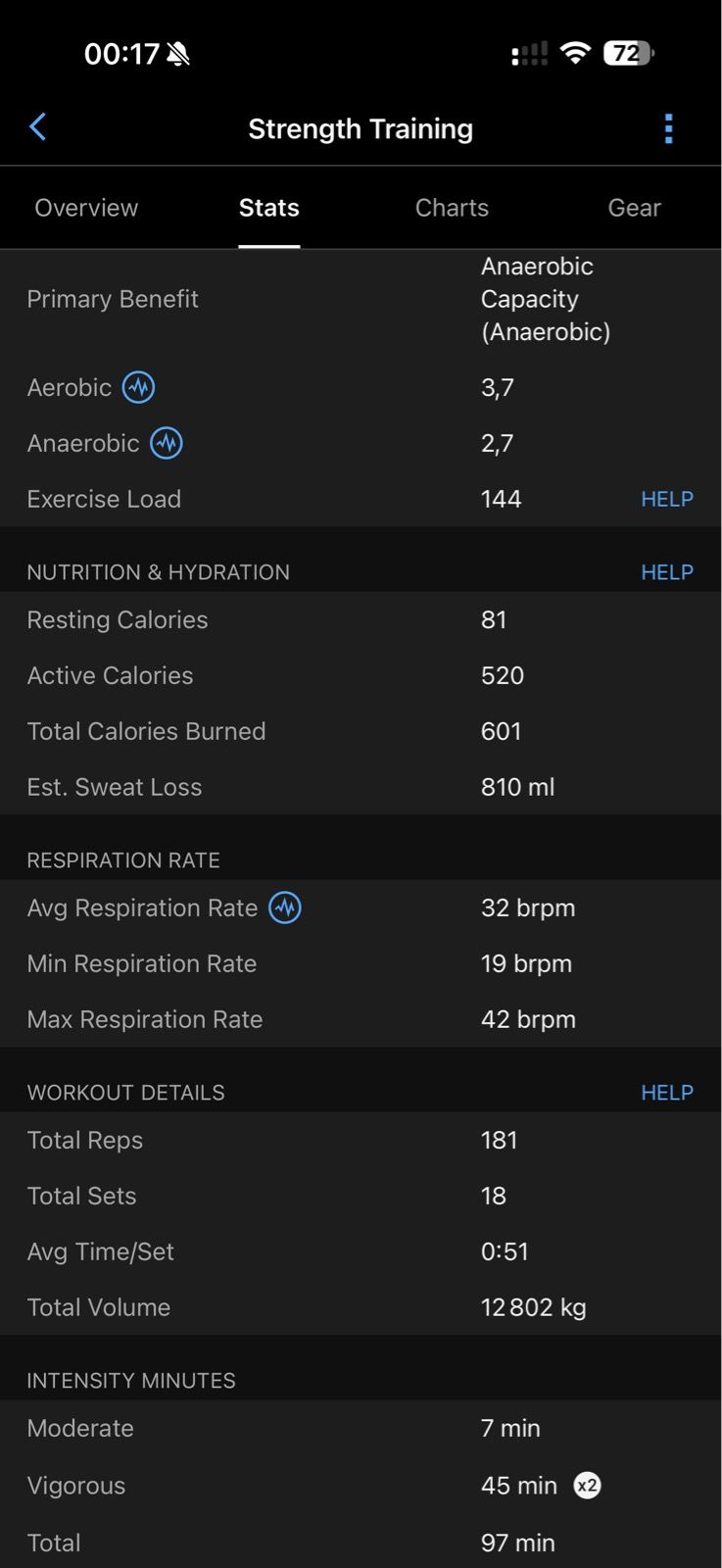The width and height of the screenshot is (722, 1568).
Task: Switch to the Overview tab
Action: pos(86,208)
